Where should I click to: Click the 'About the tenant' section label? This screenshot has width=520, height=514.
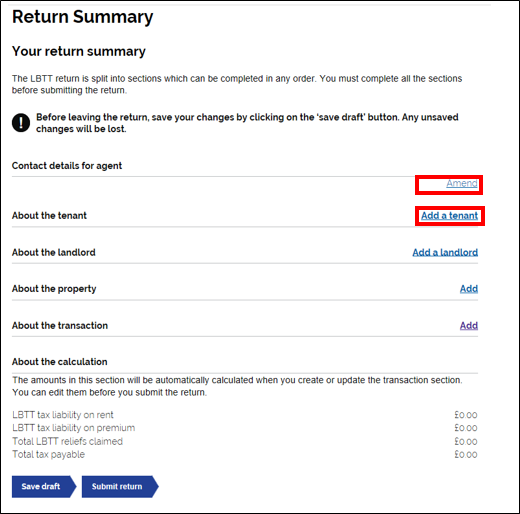[x=49, y=216]
